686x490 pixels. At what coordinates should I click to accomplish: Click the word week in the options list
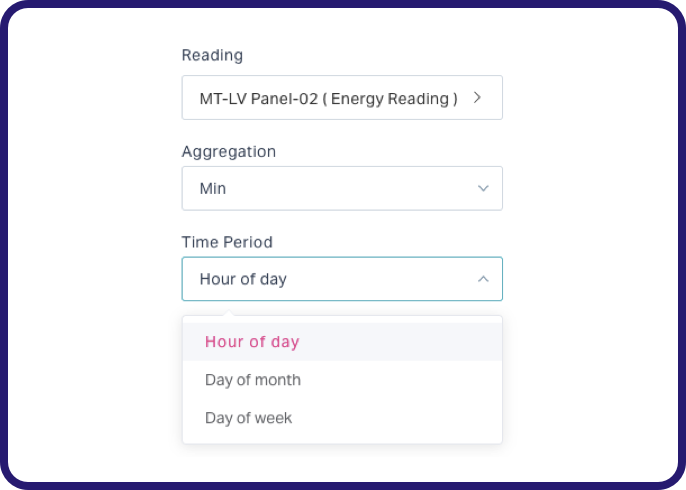tap(273, 418)
